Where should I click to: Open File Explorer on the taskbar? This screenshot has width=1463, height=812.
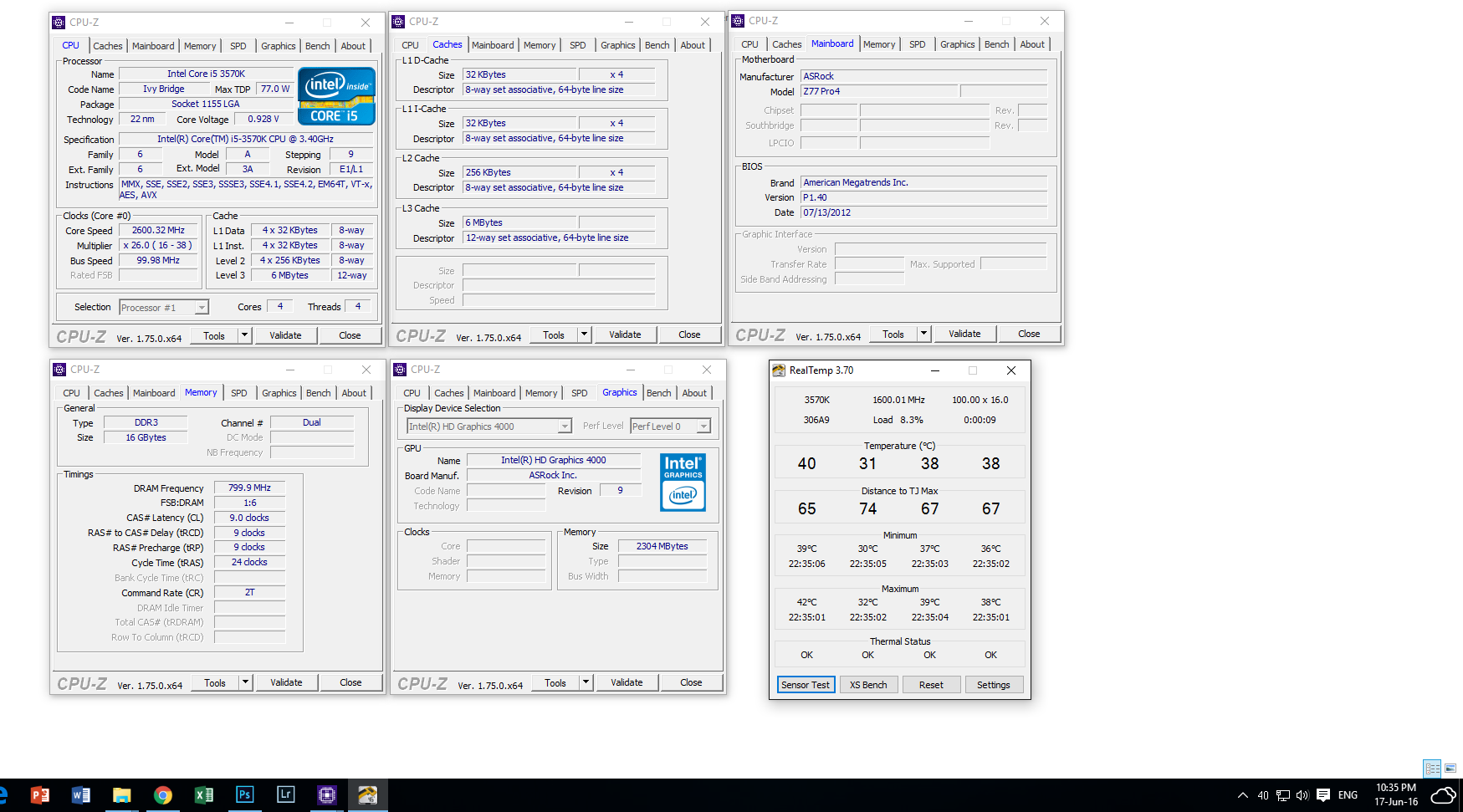pos(121,794)
